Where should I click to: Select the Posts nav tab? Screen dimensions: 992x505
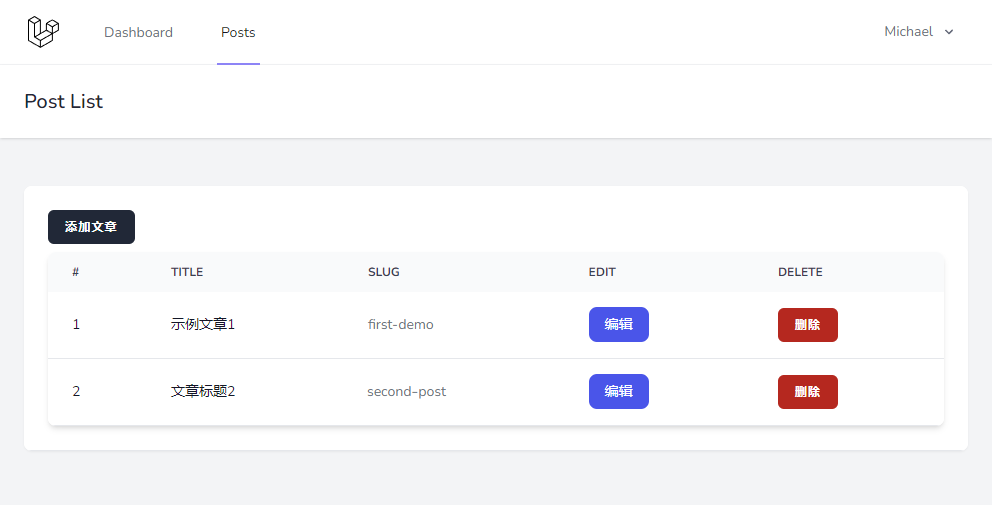(x=238, y=32)
